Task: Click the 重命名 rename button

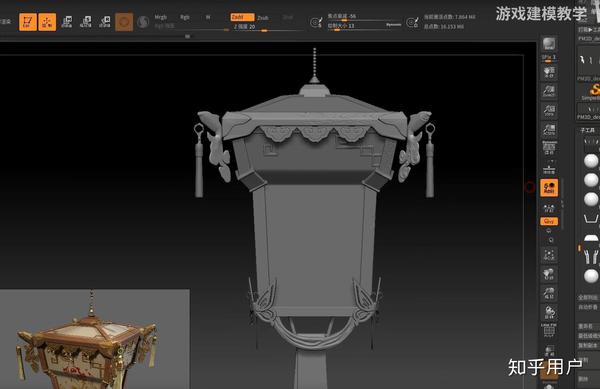Action: click(585, 326)
